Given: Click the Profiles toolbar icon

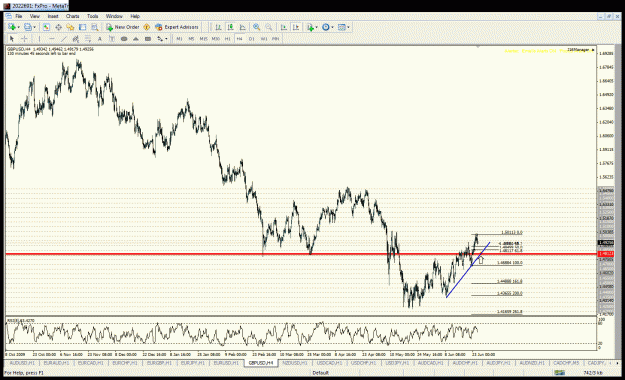Looking at the screenshot, I should click(x=28, y=27).
